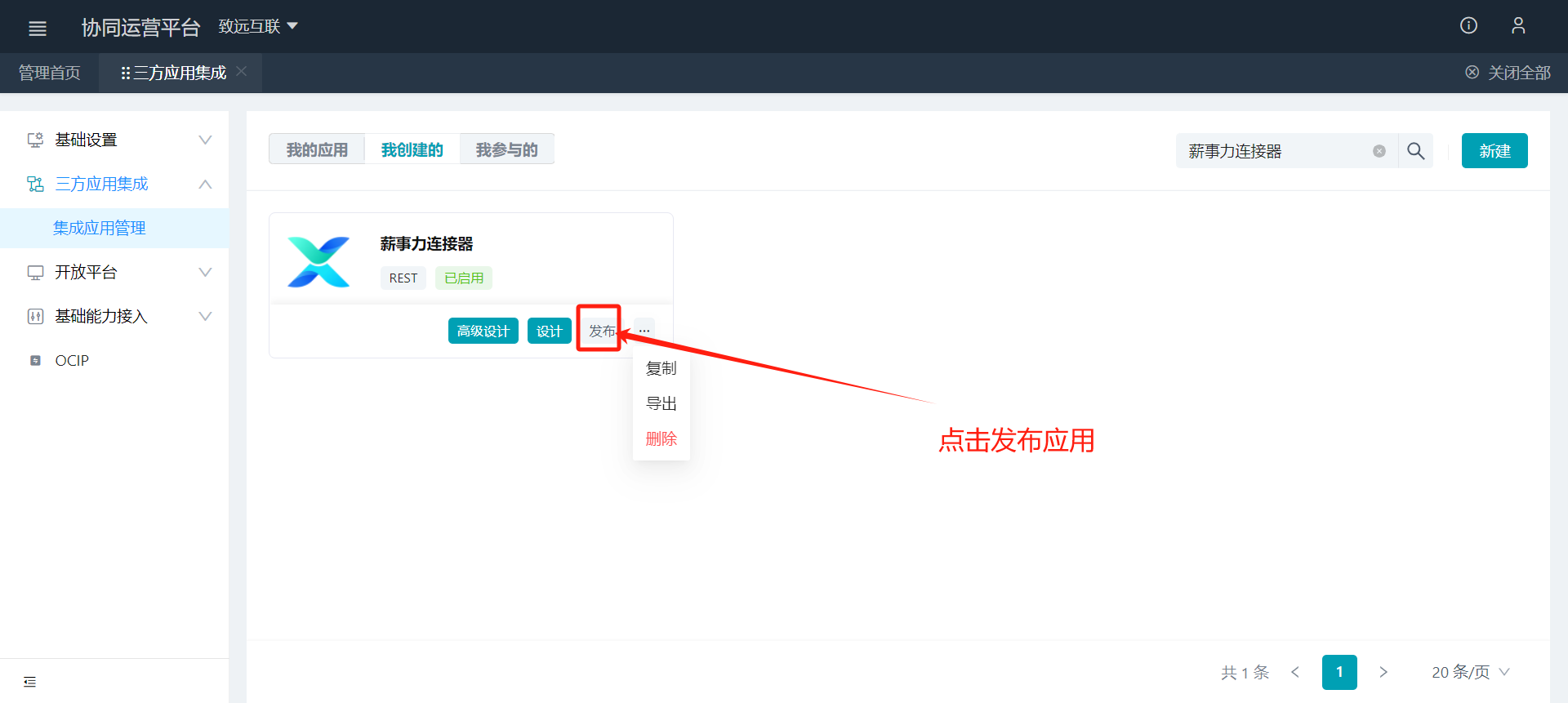Screen dimensions: 1568x703
Task: Switch to the 我的应用 tab
Action: [317, 149]
